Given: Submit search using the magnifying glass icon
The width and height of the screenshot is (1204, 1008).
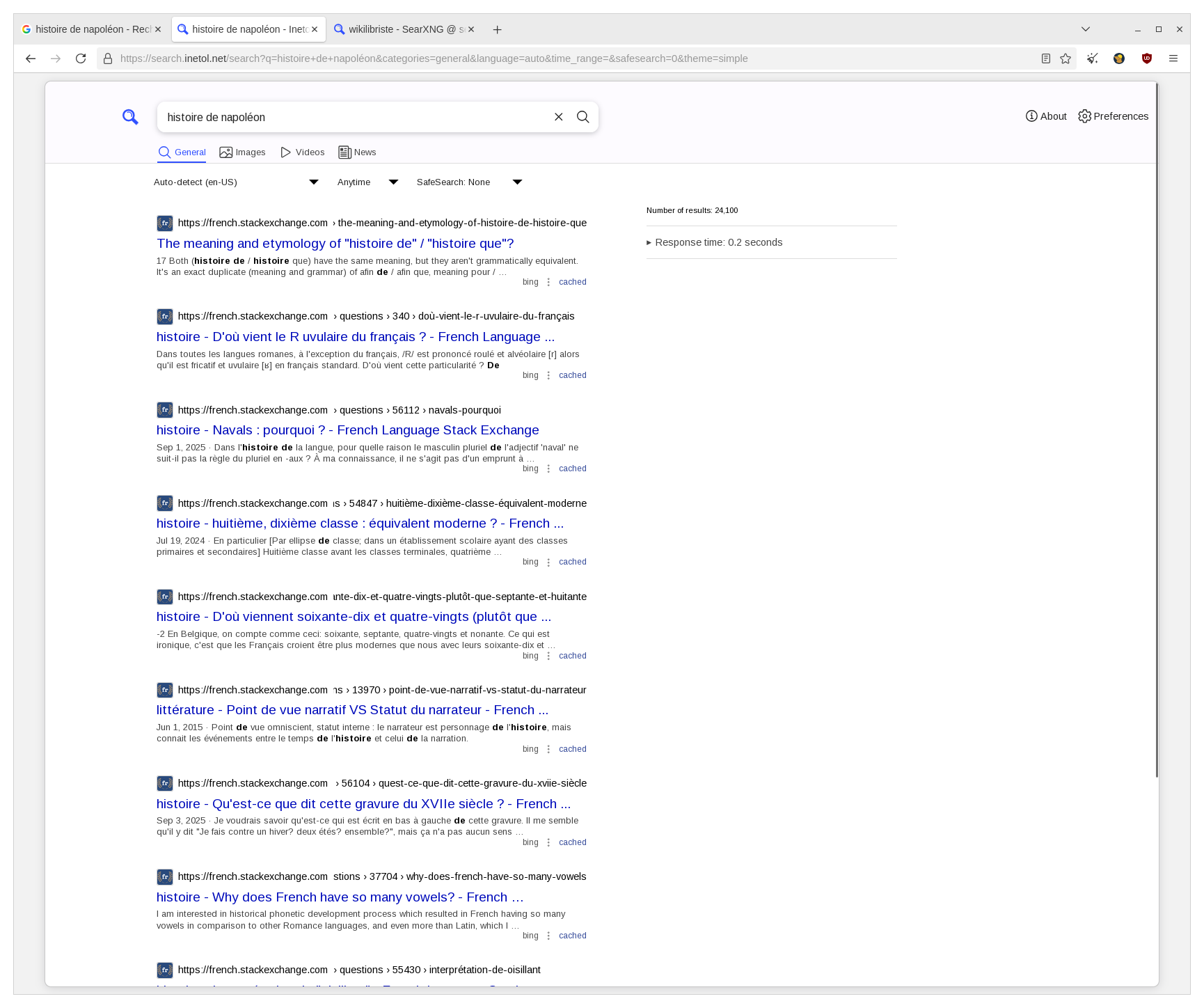Looking at the screenshot, I should (x=583, y=117).
